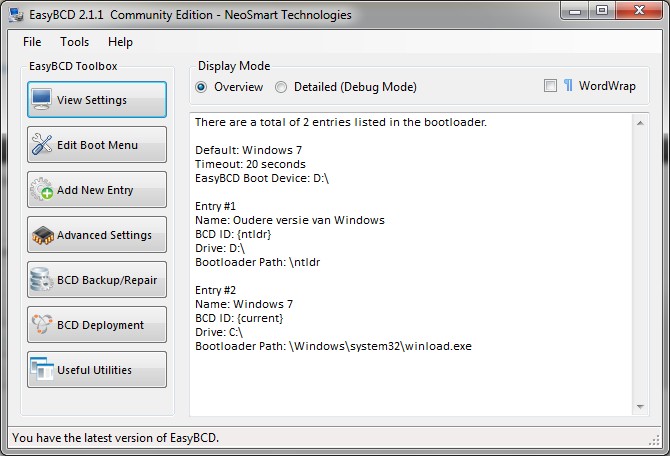The width and height of the screenshot is (670, 456).
Task: Click the Add New Entry gear icon
Action: 42,189
